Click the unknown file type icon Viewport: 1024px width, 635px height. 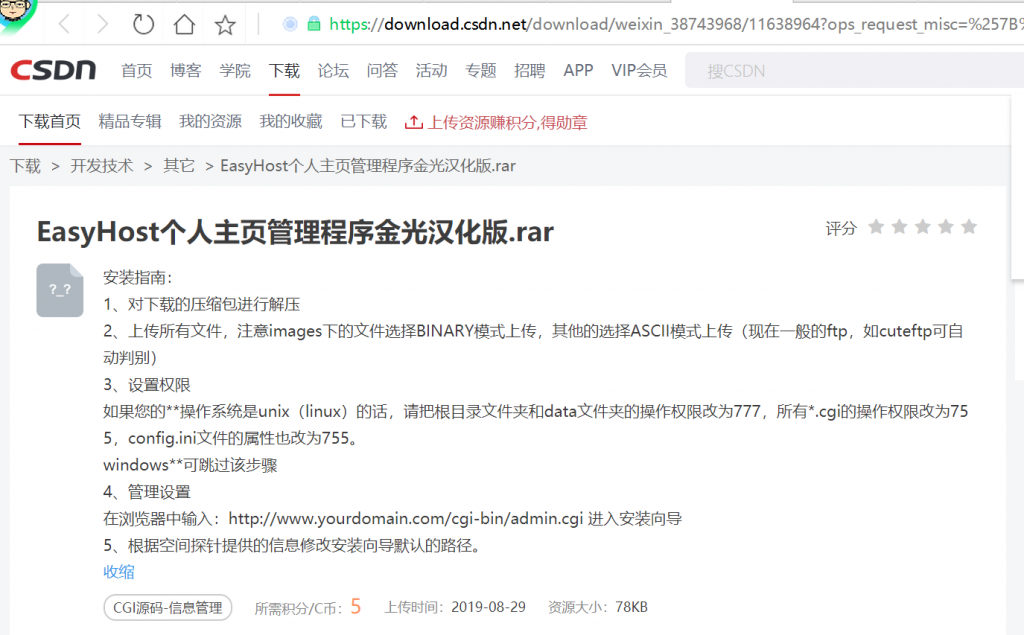[x=59, y=290]
